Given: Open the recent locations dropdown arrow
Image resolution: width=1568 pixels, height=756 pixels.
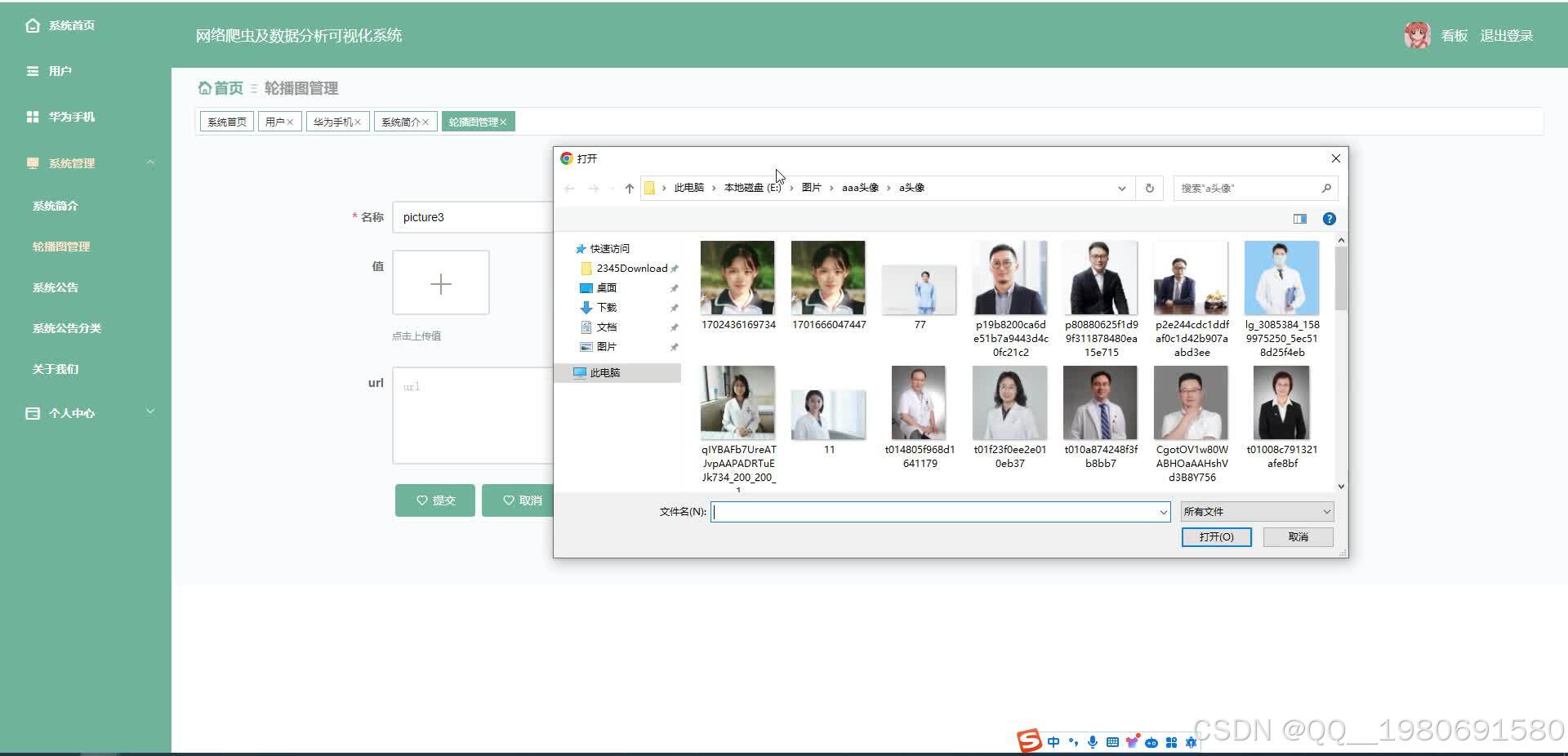Looking at the screenshot, I should [612, 188].
